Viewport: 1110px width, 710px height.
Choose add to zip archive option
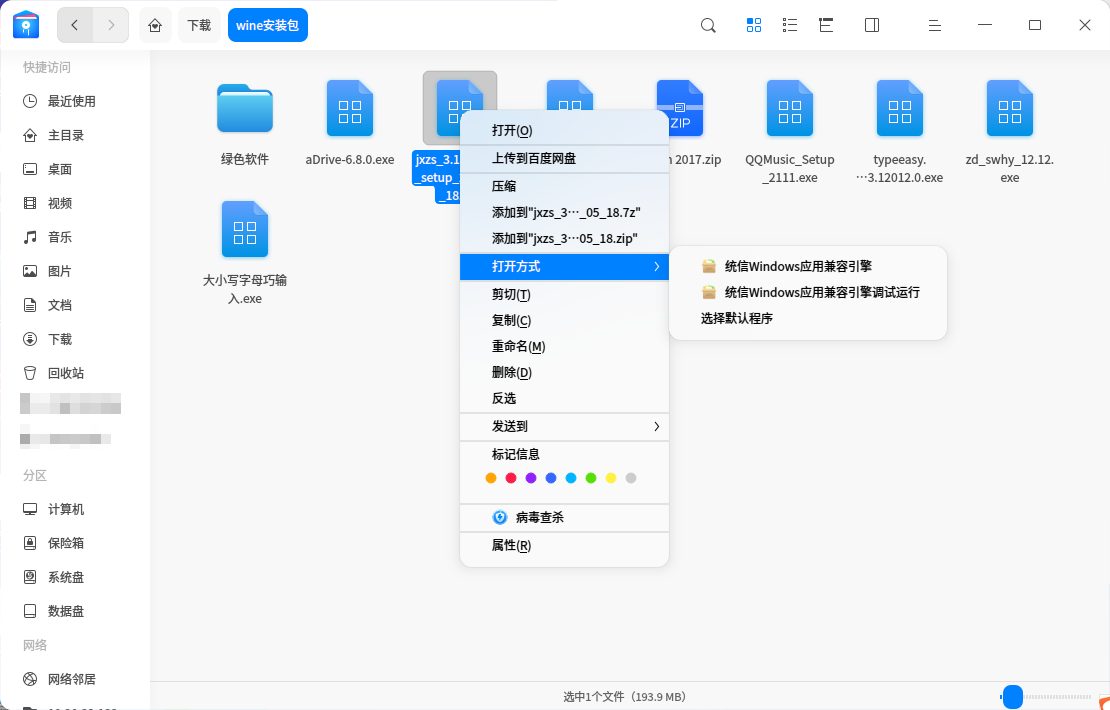coord(564,239)
